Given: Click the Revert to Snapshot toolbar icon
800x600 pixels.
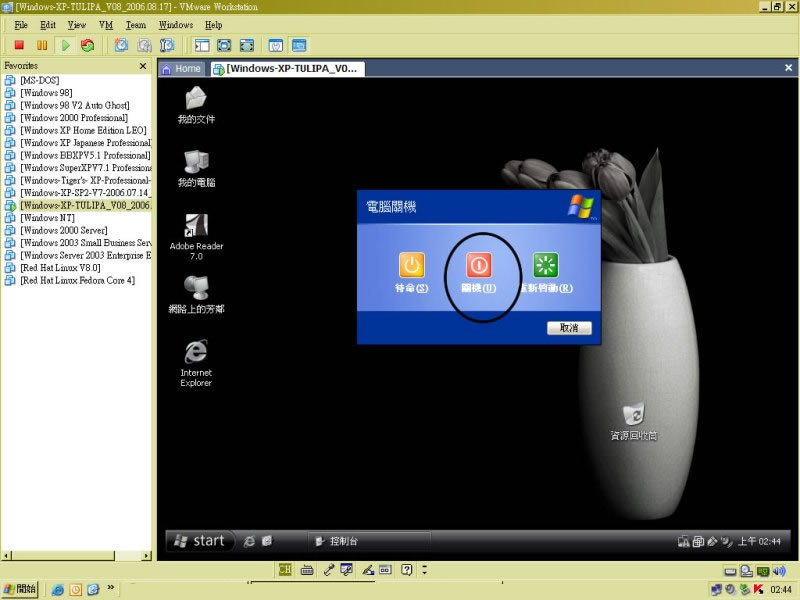Looking at the screenshot, I should pos(144,45).
